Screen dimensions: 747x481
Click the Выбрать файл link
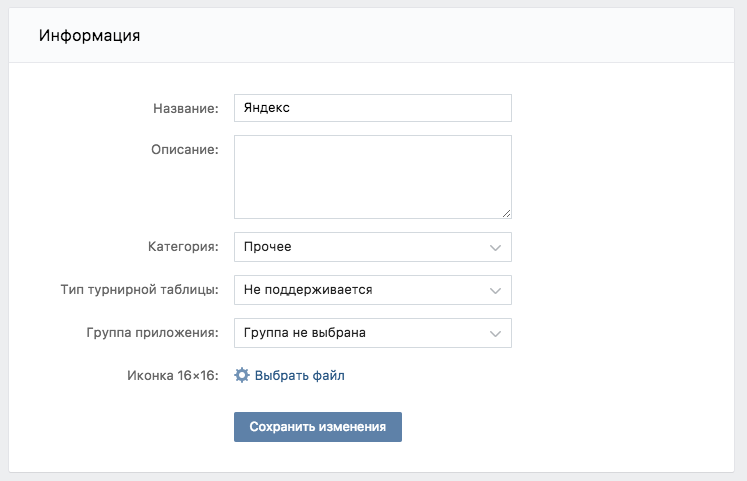(299, 375)
